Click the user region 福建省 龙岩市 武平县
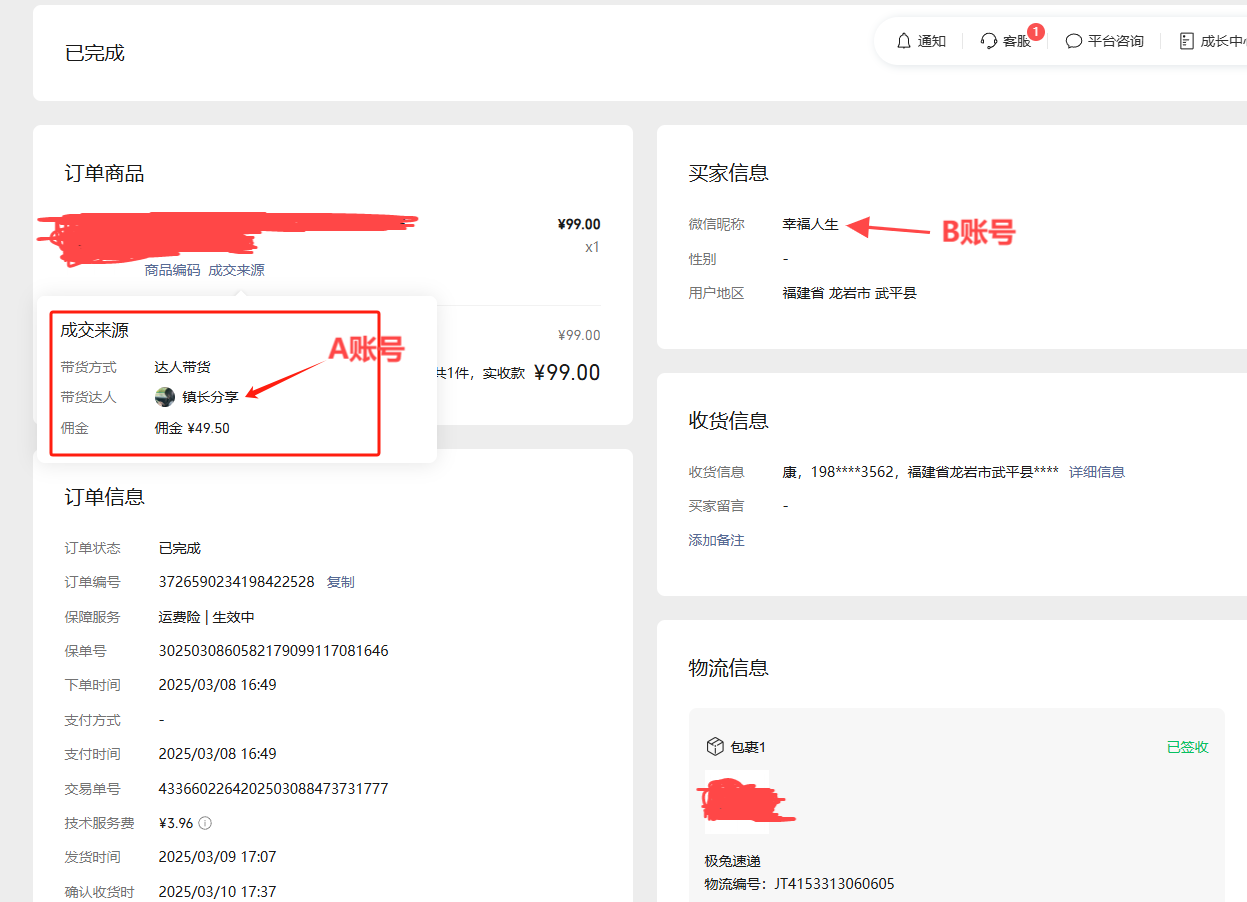Image resolution: width=1247 pixels, height=902 pixels. 850,293
